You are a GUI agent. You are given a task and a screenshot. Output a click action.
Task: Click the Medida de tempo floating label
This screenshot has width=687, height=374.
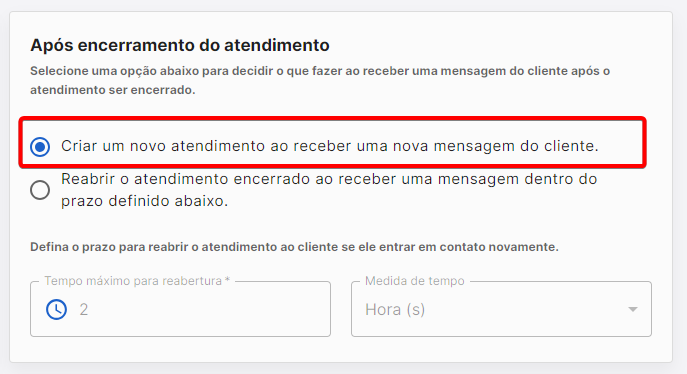[414, 281]
